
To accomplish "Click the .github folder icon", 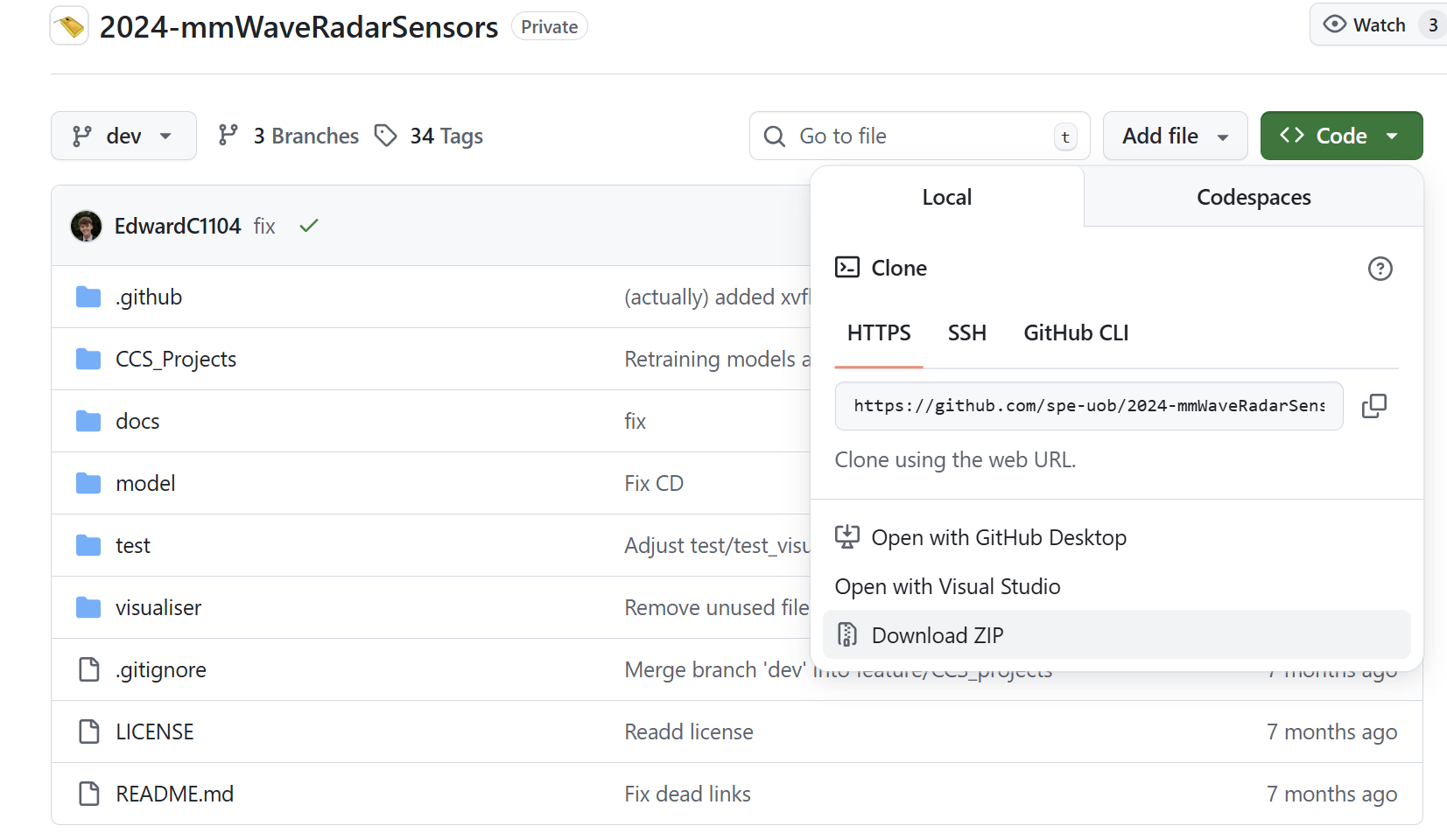I will pyautogui.click(x=88, y=297).
